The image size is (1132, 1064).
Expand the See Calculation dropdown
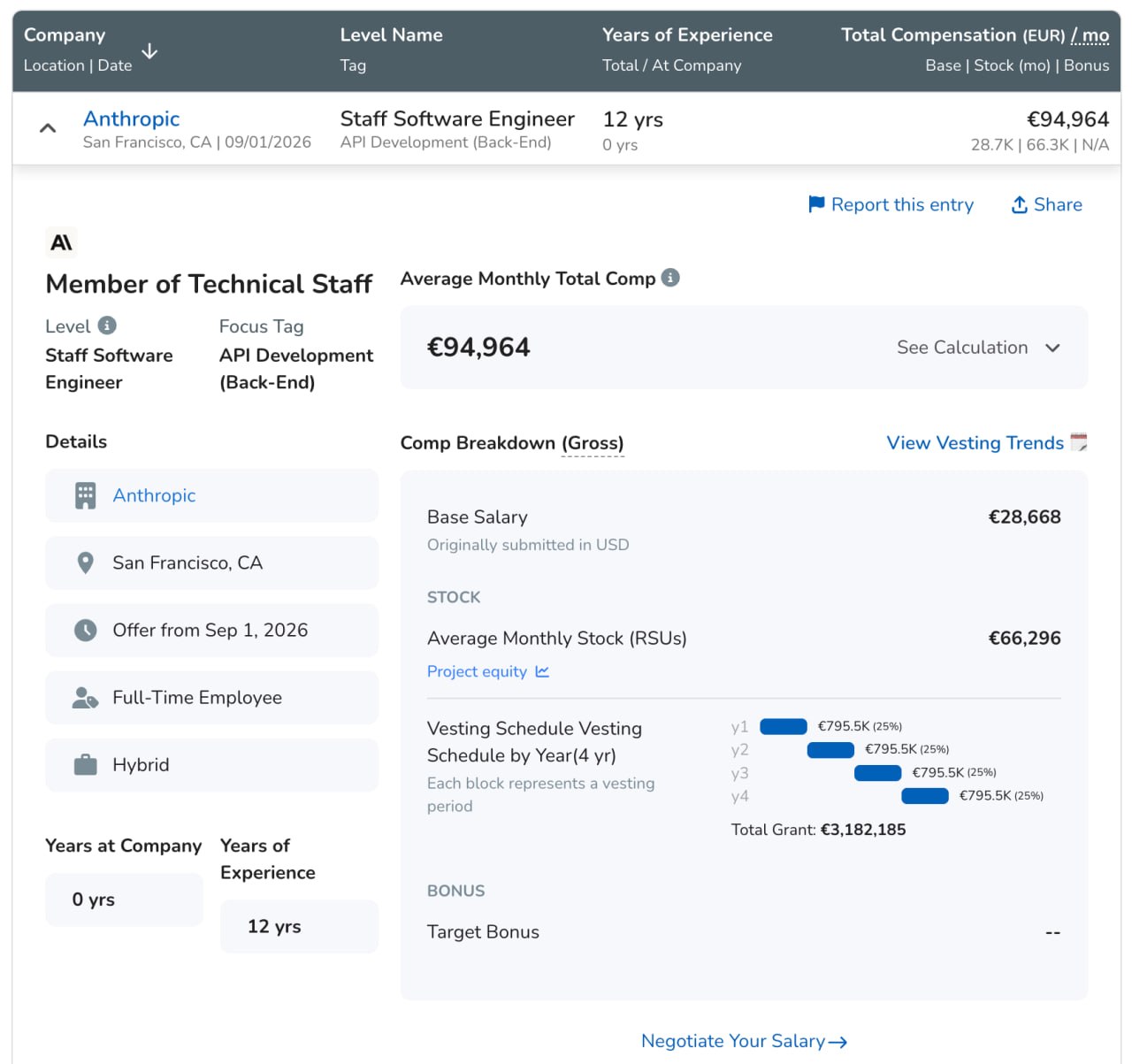tap(978, 348)
